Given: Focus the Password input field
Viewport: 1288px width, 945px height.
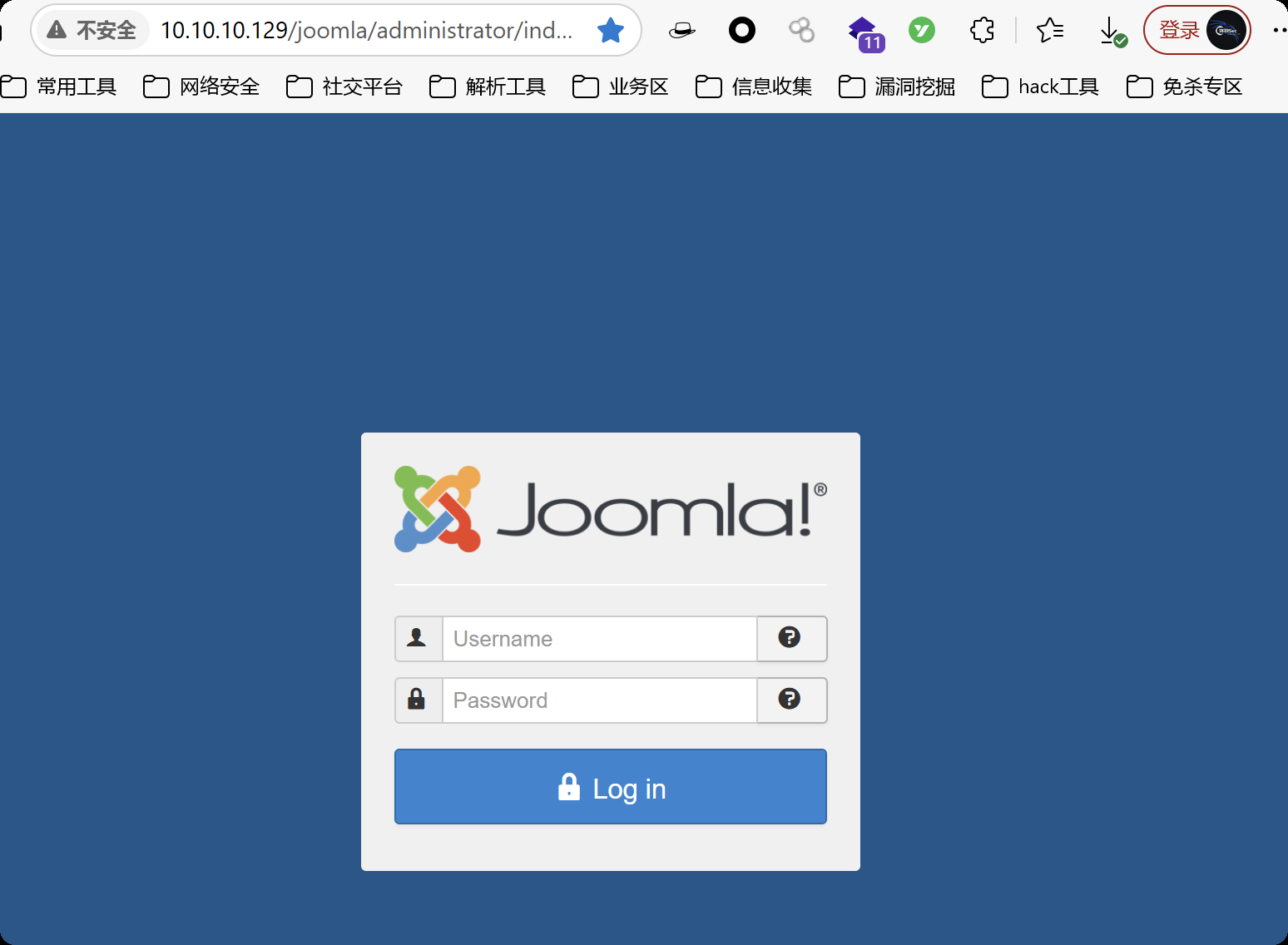Looking at the screenshot, I should (599, 700).
